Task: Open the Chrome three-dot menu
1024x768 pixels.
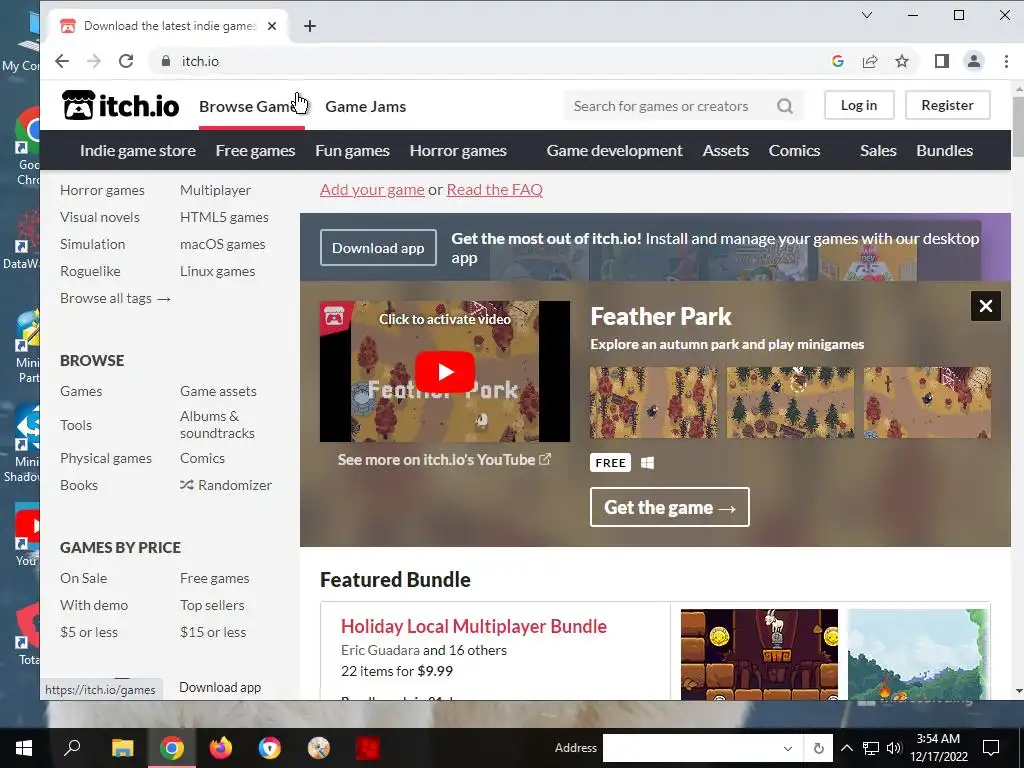Action: click(x=1006, y=61)
